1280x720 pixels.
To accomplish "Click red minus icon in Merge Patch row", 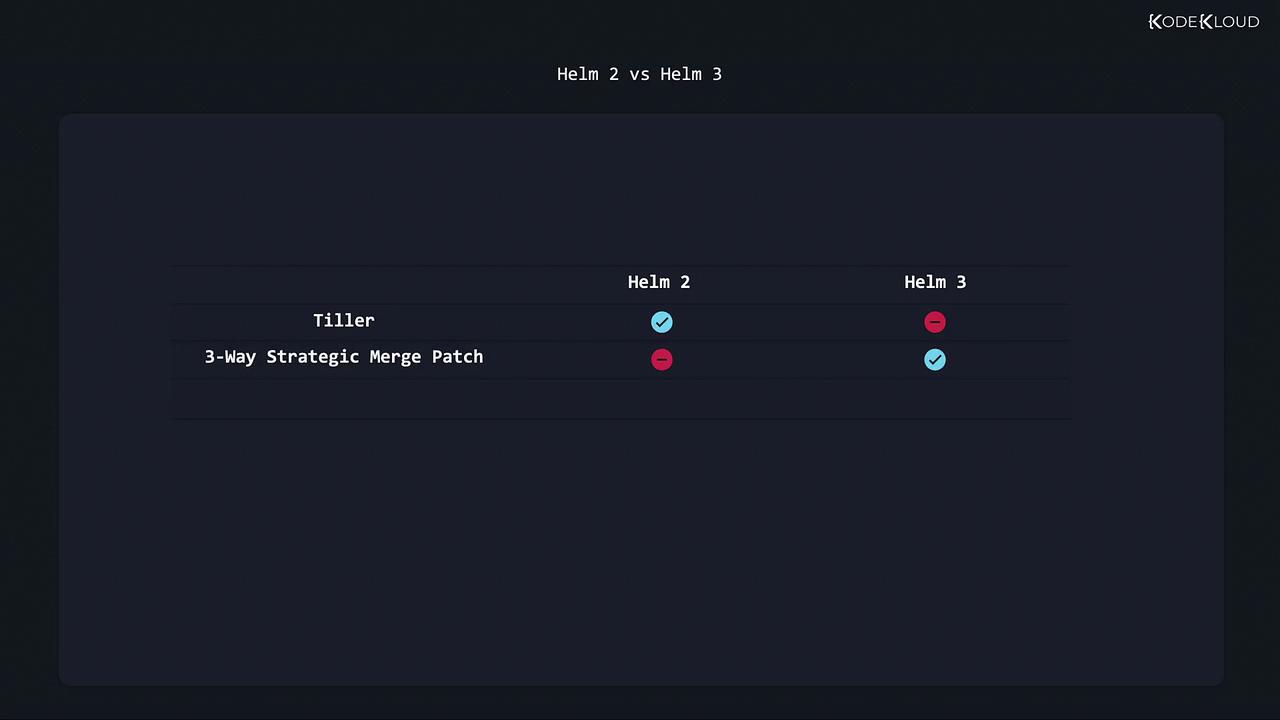I will point(662,360).
